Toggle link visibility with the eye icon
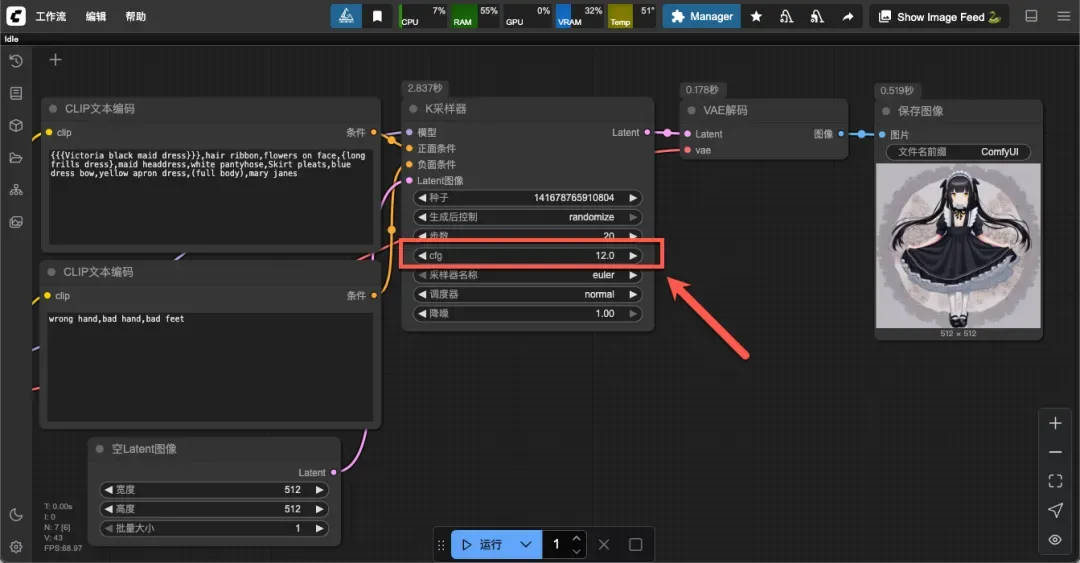1080x563 pixels. (x=1055, y=540)
